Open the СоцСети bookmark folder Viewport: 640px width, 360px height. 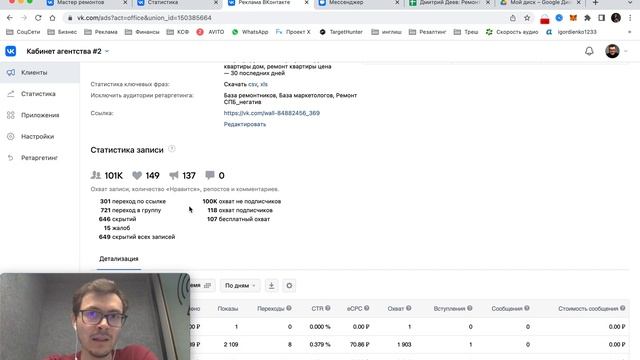(x=23, y=32)
